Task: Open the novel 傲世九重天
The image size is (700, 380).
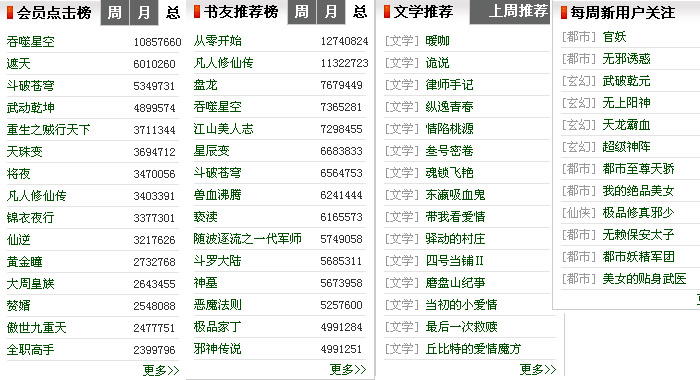Action: coord(37,328)
